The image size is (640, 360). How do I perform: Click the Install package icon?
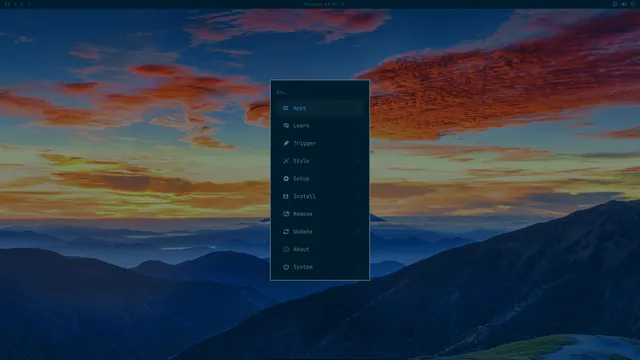pyautogui.click(x=286, y=196)
